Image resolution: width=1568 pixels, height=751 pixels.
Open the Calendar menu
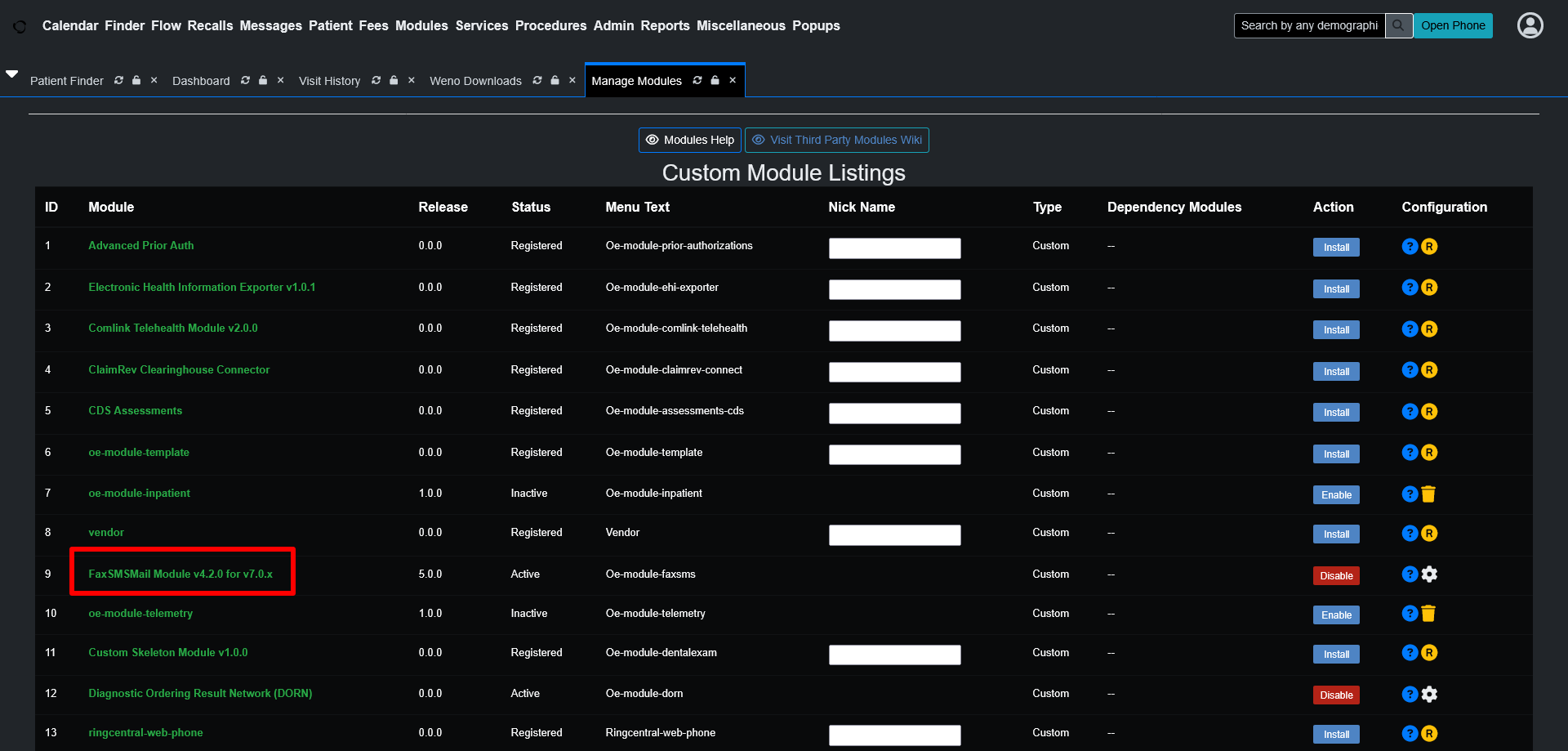[70, 25]
